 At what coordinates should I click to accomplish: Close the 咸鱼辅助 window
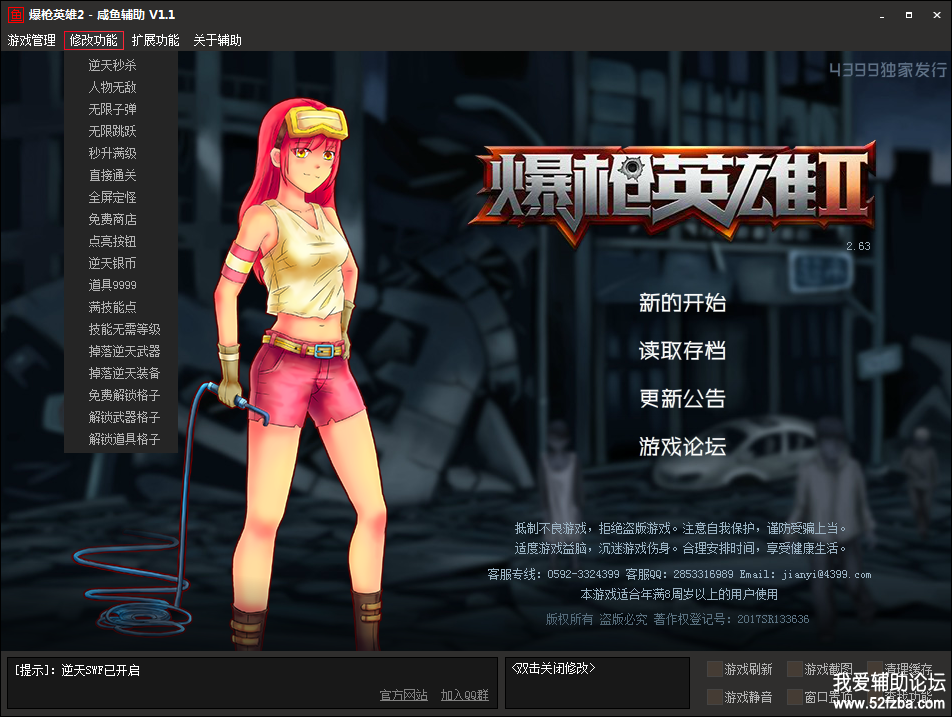[x=937, y=15]
